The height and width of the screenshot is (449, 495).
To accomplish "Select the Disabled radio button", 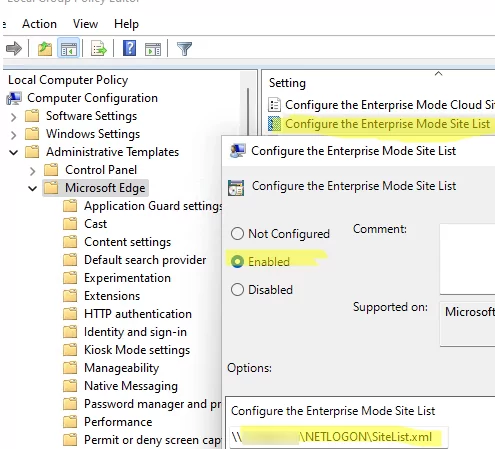I will coord(237,290).
